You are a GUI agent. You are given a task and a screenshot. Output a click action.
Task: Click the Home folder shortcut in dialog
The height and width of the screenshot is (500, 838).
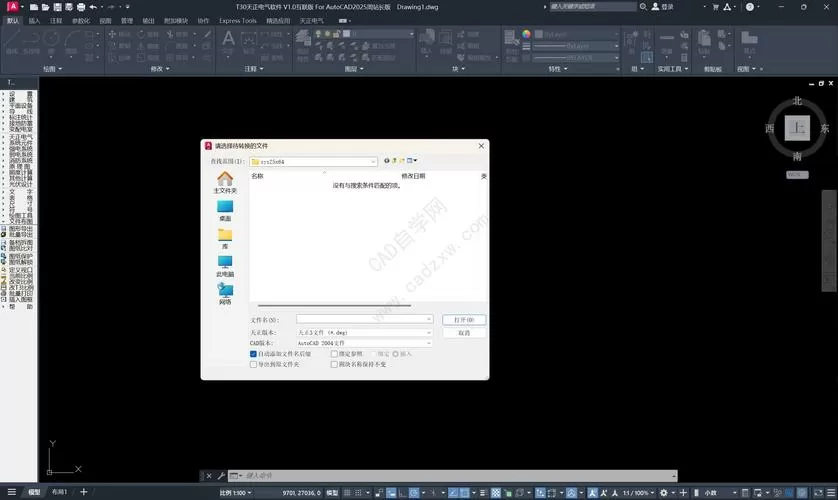pyautogui.click(x=225, y=182)
